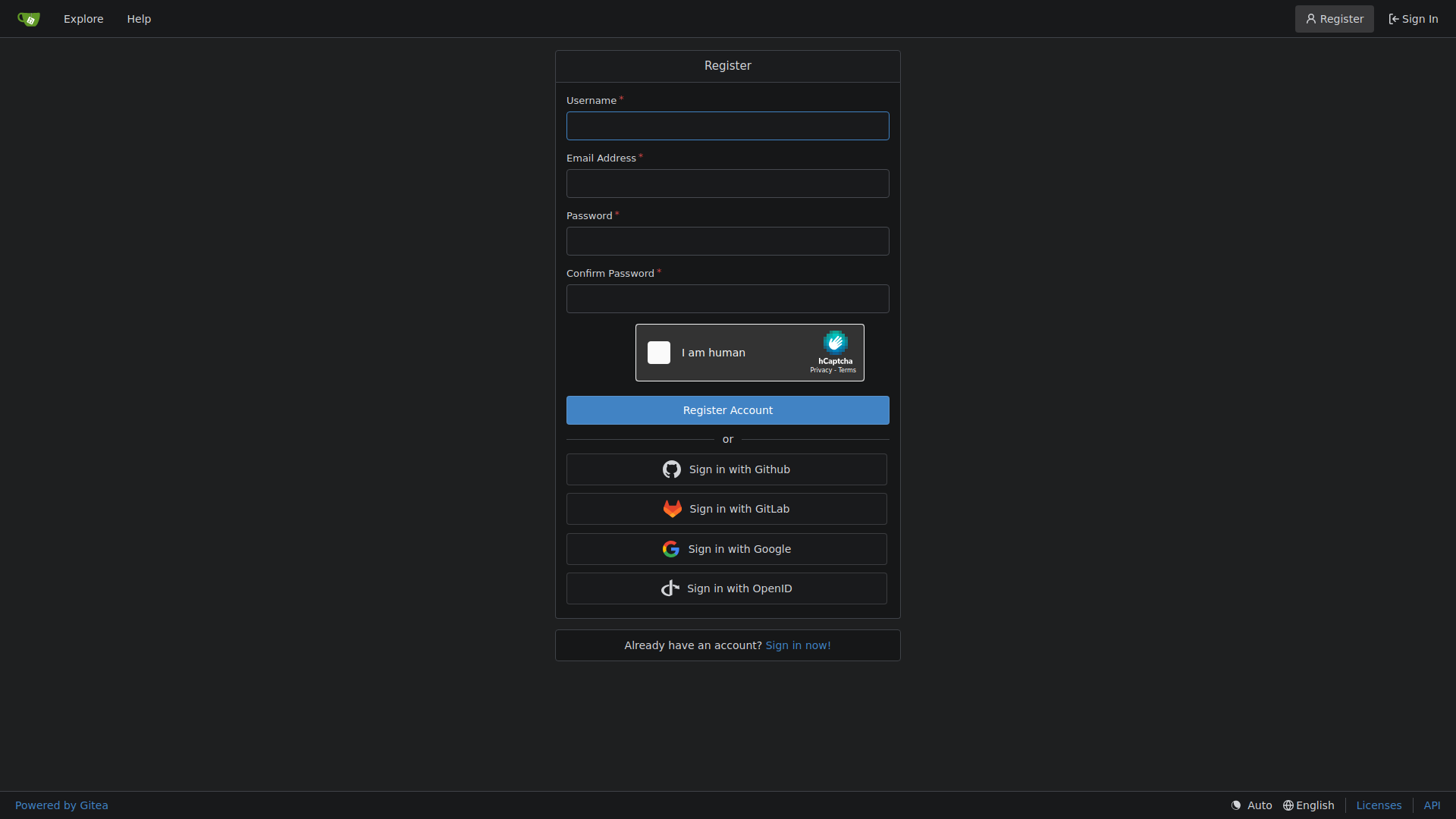Sign in with OpenID button
This screenshot has height=819, width=1456.
pos(726,588)
